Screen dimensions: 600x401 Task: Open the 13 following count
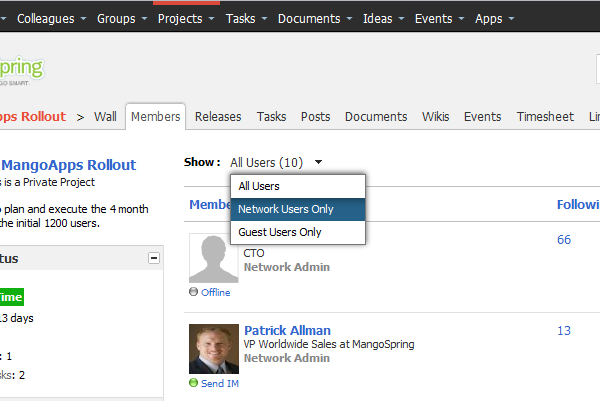click(x=564, y=331)
